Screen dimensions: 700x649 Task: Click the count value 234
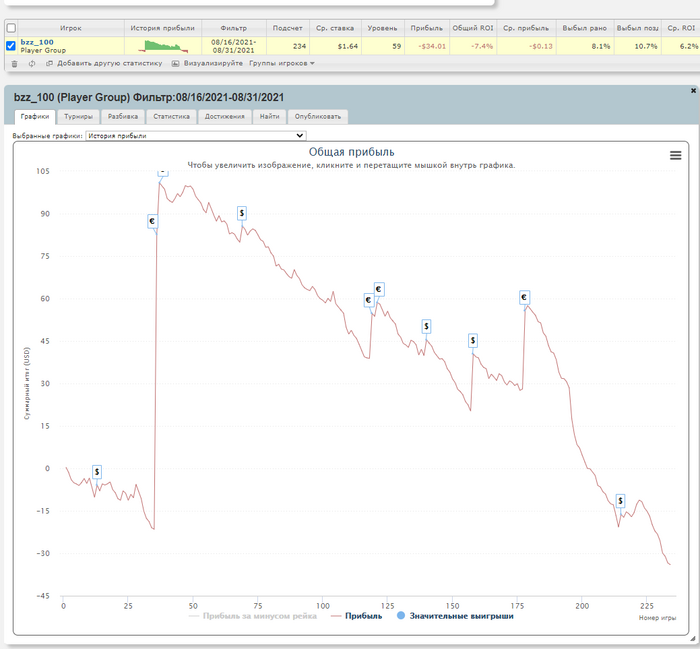(x=300, y=46)
